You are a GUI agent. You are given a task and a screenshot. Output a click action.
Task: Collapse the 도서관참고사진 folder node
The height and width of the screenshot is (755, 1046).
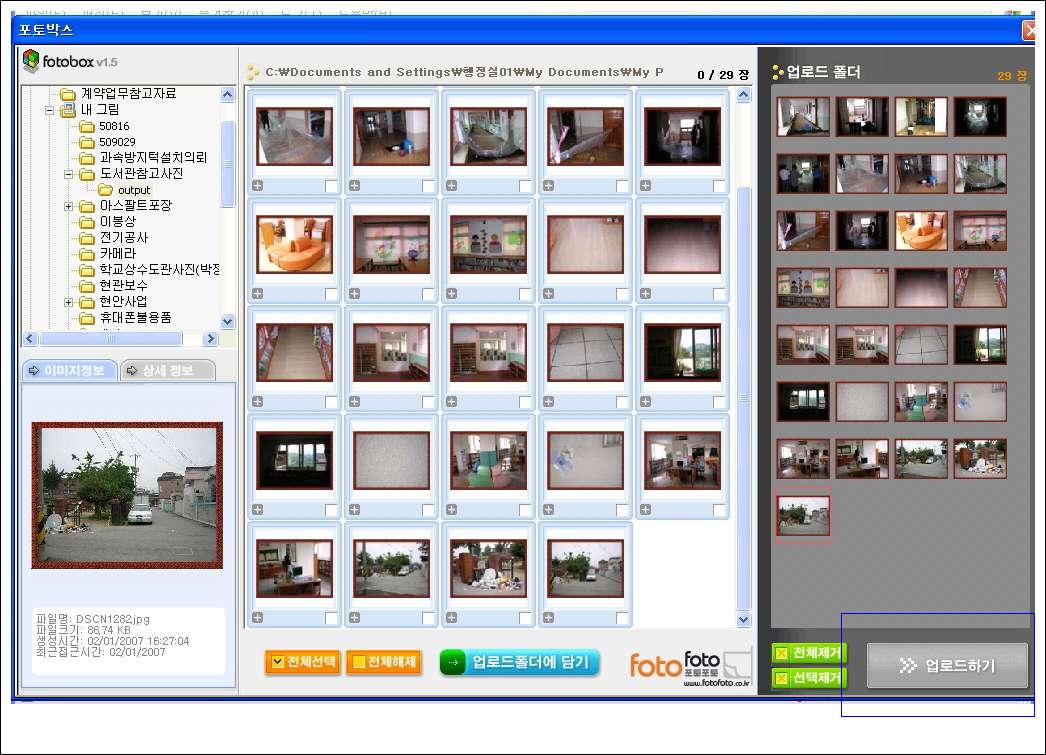[68, 174]
